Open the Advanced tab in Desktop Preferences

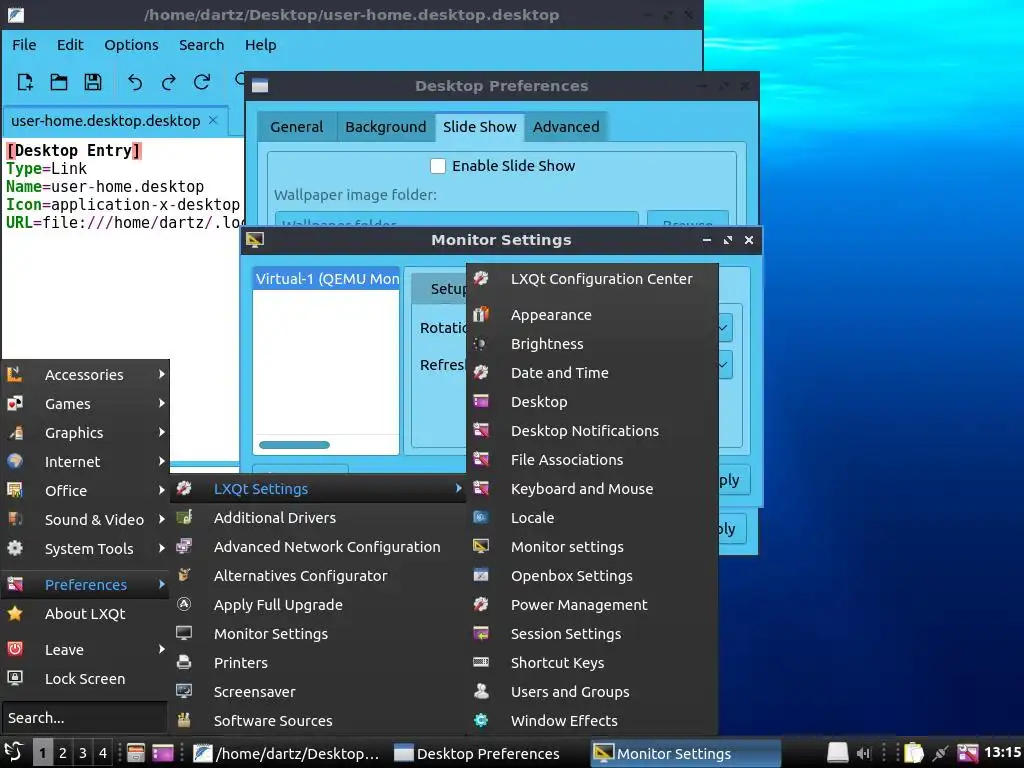(566, 127)
